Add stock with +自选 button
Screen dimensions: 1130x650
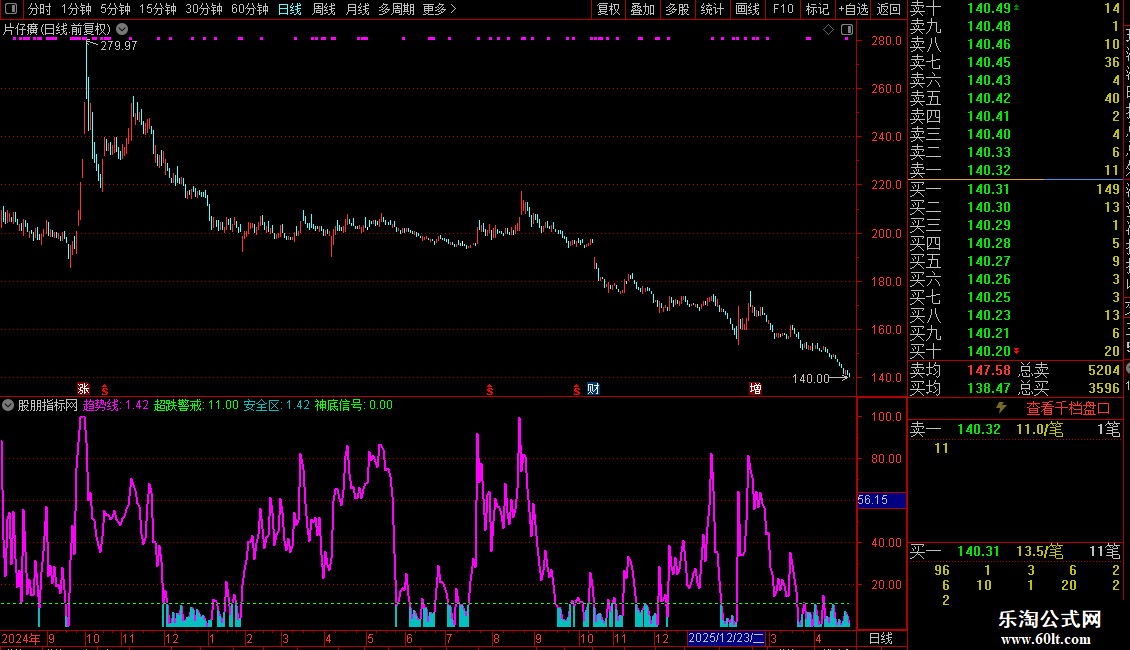coord(854,9)
